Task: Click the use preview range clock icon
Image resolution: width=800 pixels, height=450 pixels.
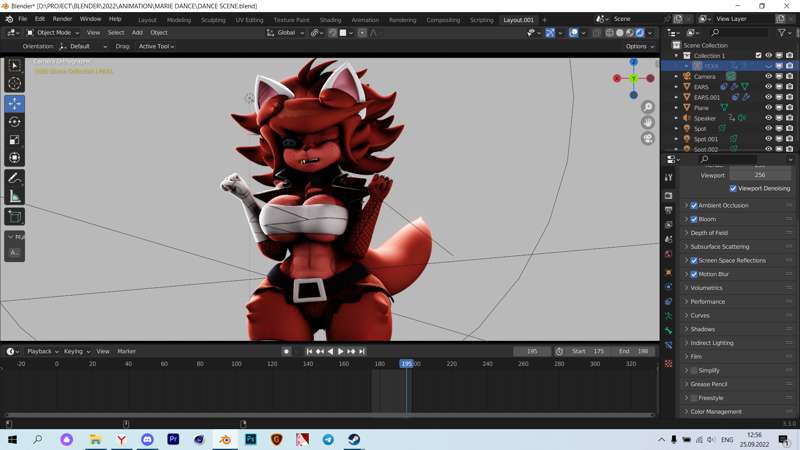Action: click(x=559, y=352)
